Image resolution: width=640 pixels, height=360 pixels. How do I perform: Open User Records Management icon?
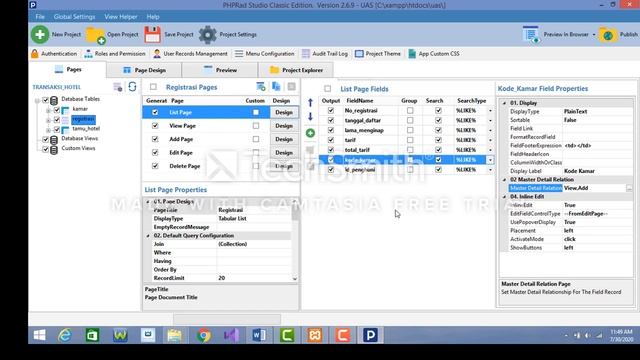tap(157, 53)
